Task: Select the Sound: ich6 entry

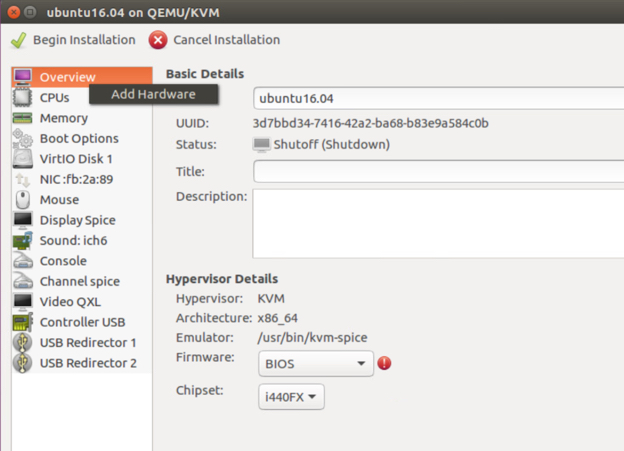Action: [82, 240]
